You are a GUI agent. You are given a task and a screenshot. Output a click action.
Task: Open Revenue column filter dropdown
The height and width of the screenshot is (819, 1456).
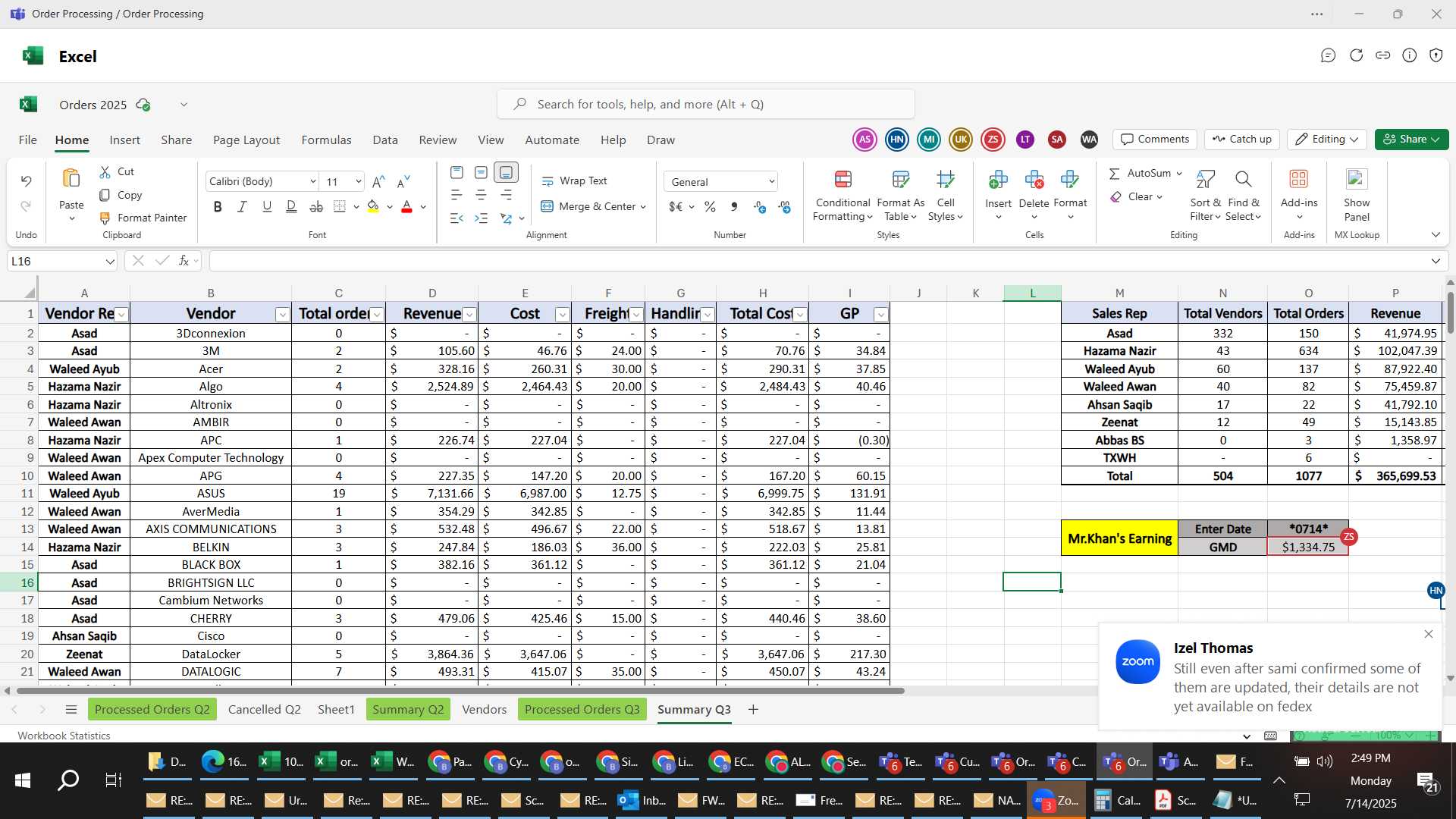(x=469, y=315)
